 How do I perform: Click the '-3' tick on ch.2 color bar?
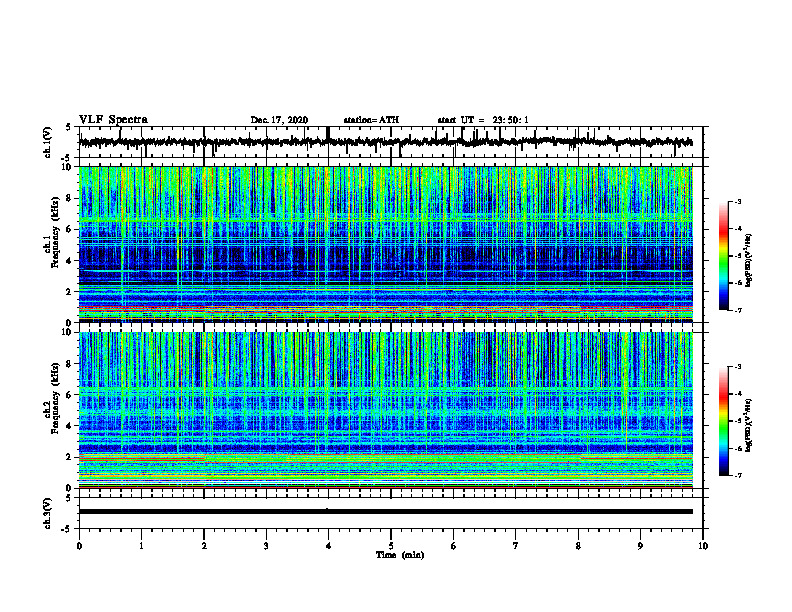[x=737, y=367]
